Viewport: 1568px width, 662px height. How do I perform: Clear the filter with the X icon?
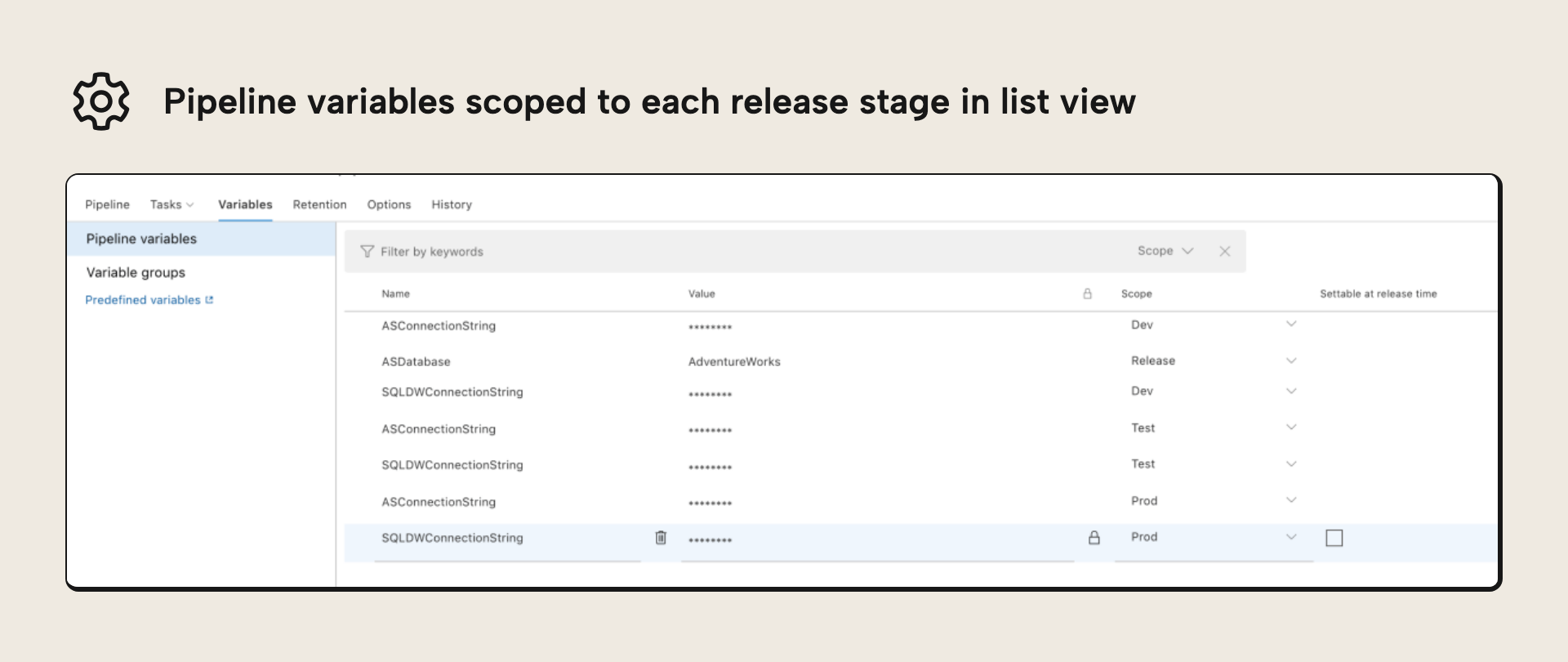[x=1225, y=252]
